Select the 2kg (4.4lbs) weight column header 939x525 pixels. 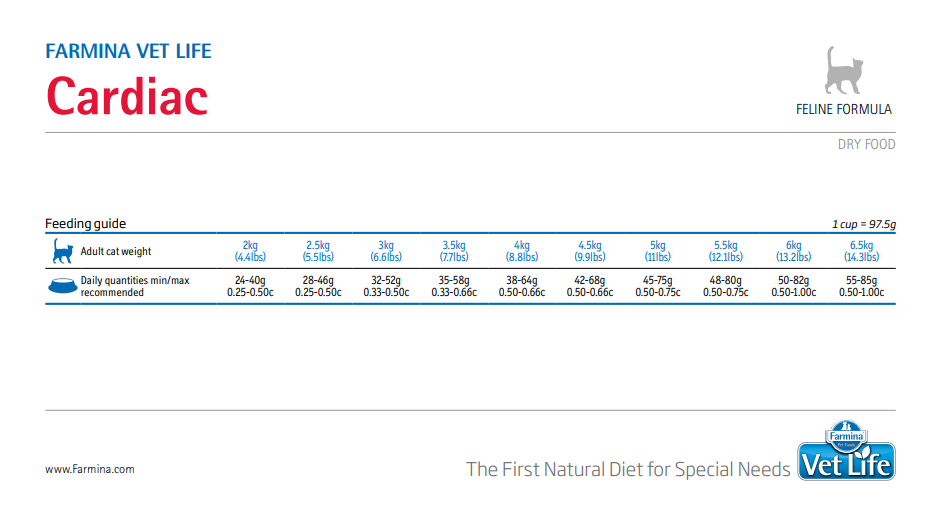(x=250, y=251)
